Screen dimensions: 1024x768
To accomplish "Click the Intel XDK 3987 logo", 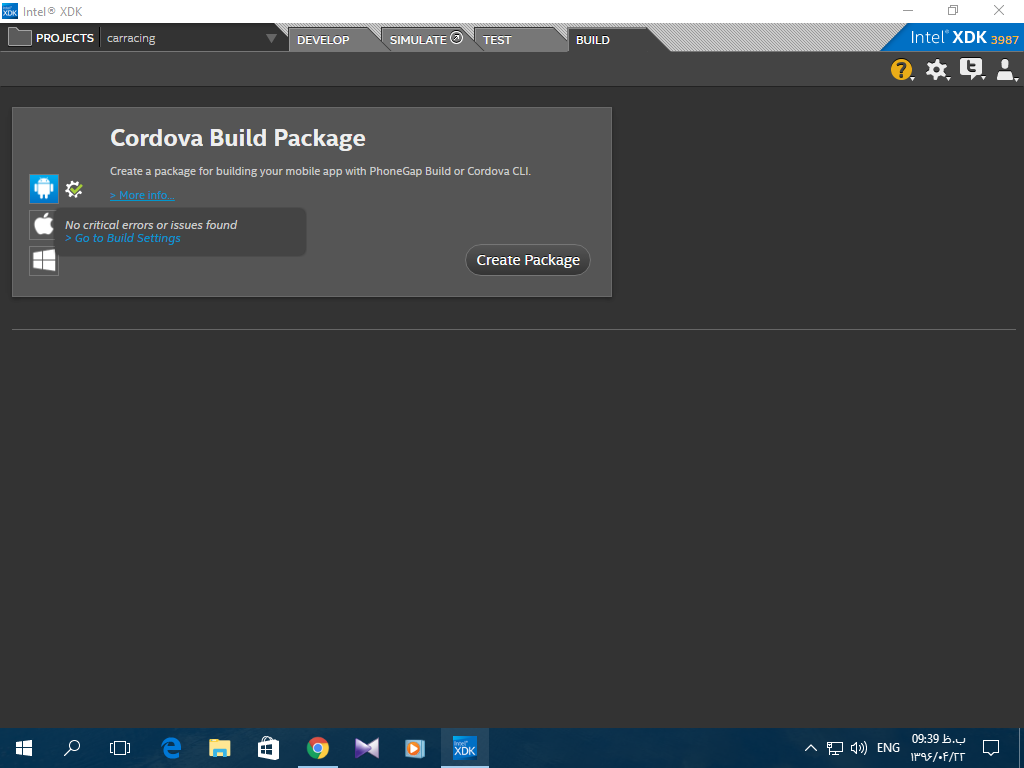I will [964, 38].
